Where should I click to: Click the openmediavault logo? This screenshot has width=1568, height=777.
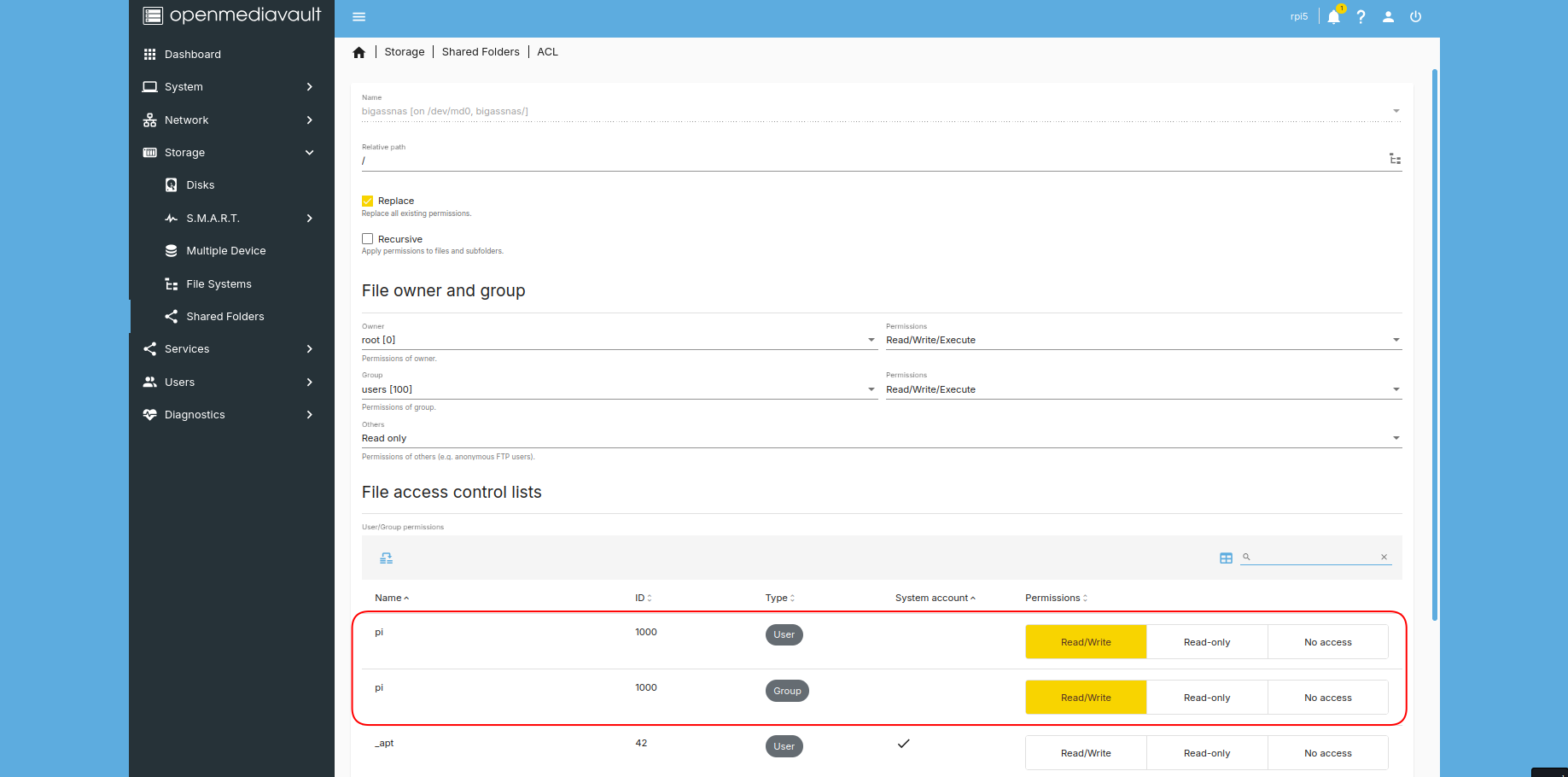[232, 15]
